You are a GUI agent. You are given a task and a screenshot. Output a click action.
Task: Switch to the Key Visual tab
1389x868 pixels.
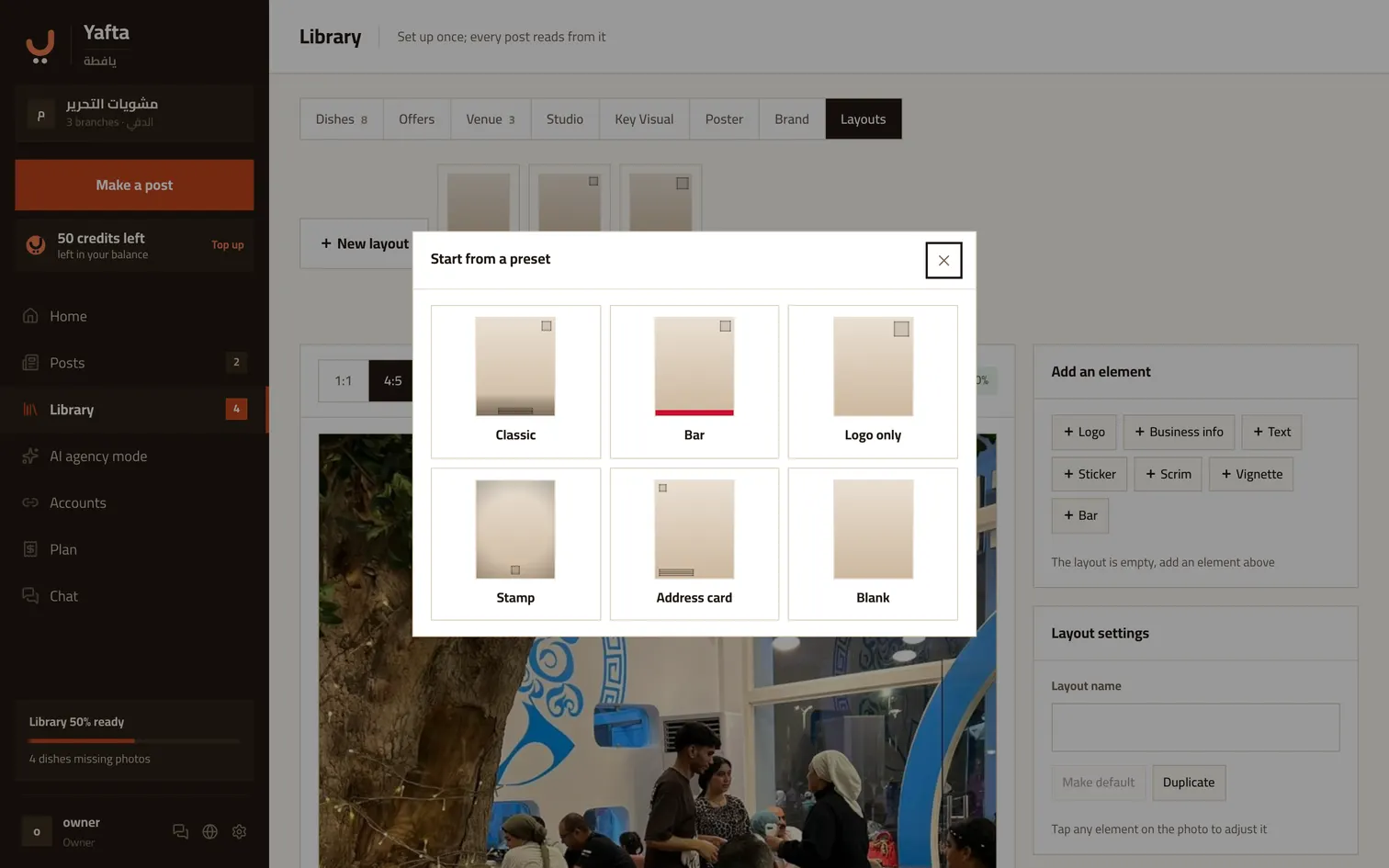[644, 119]
